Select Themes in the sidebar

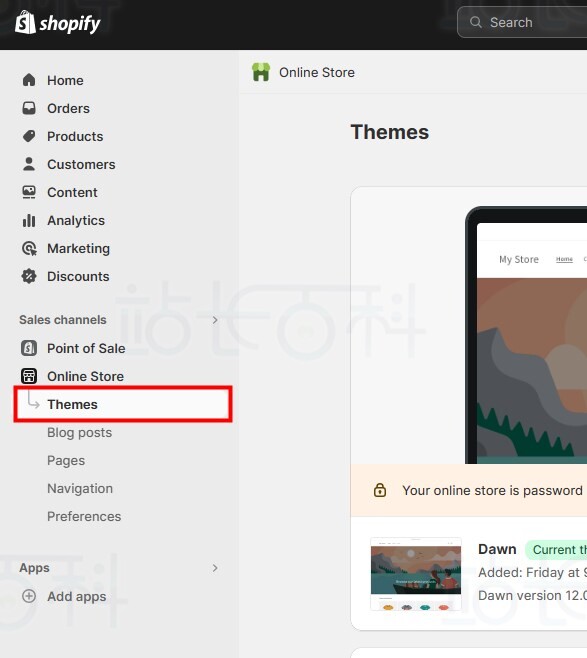coord(123,404)
